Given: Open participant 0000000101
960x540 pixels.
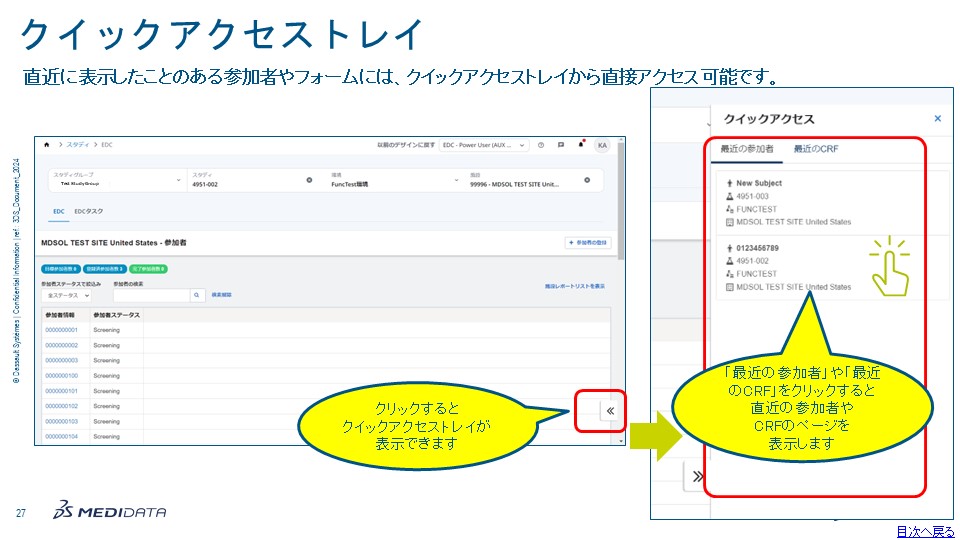Looking at the screenshot, I should (x=61, y=391).
